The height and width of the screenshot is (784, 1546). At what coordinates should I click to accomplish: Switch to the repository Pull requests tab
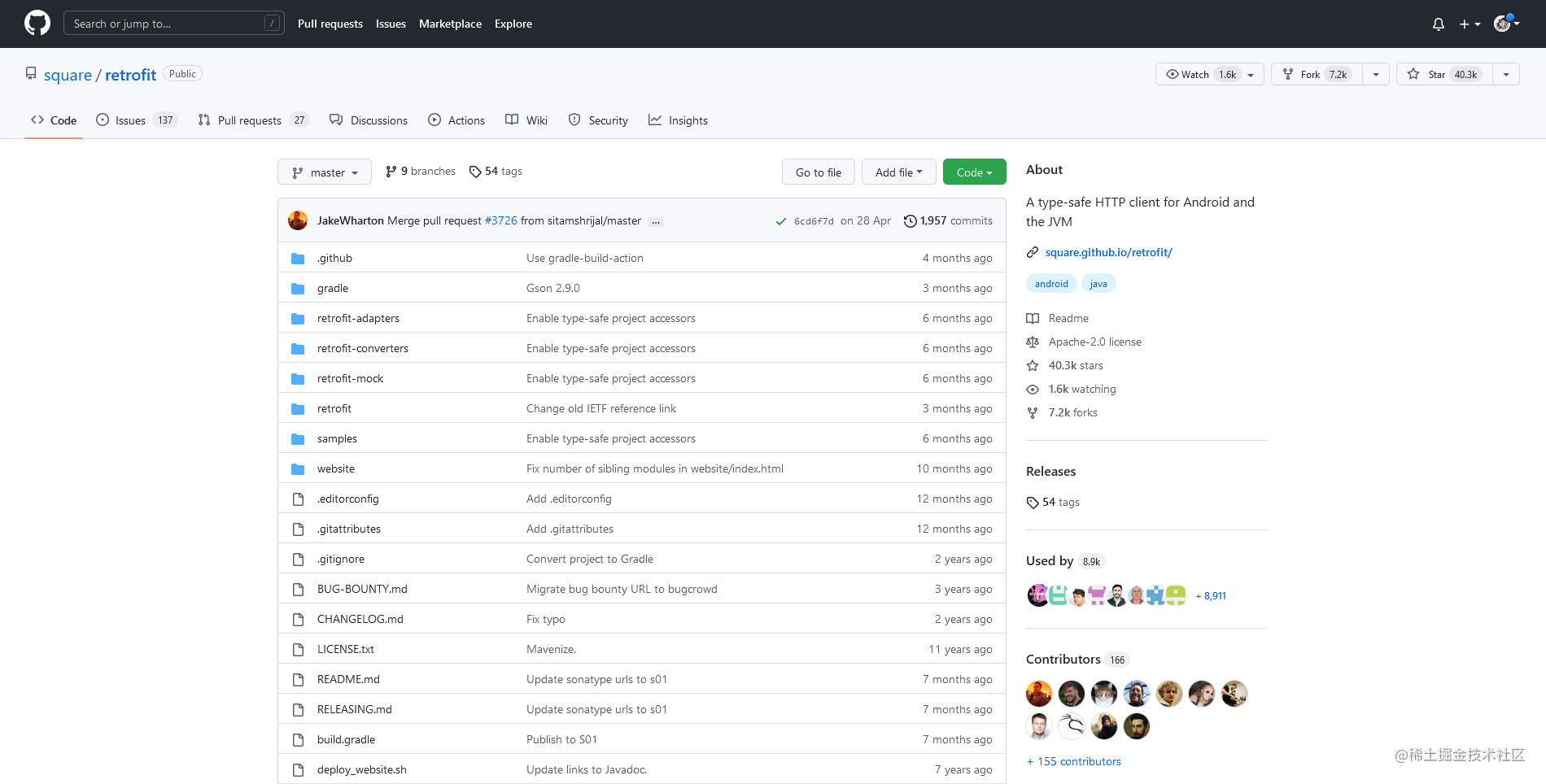(x=254, y=120)
